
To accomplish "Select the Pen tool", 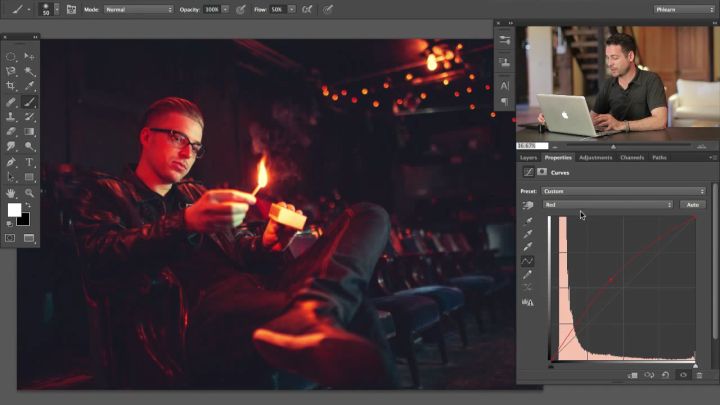I will [x=11, y=162].
